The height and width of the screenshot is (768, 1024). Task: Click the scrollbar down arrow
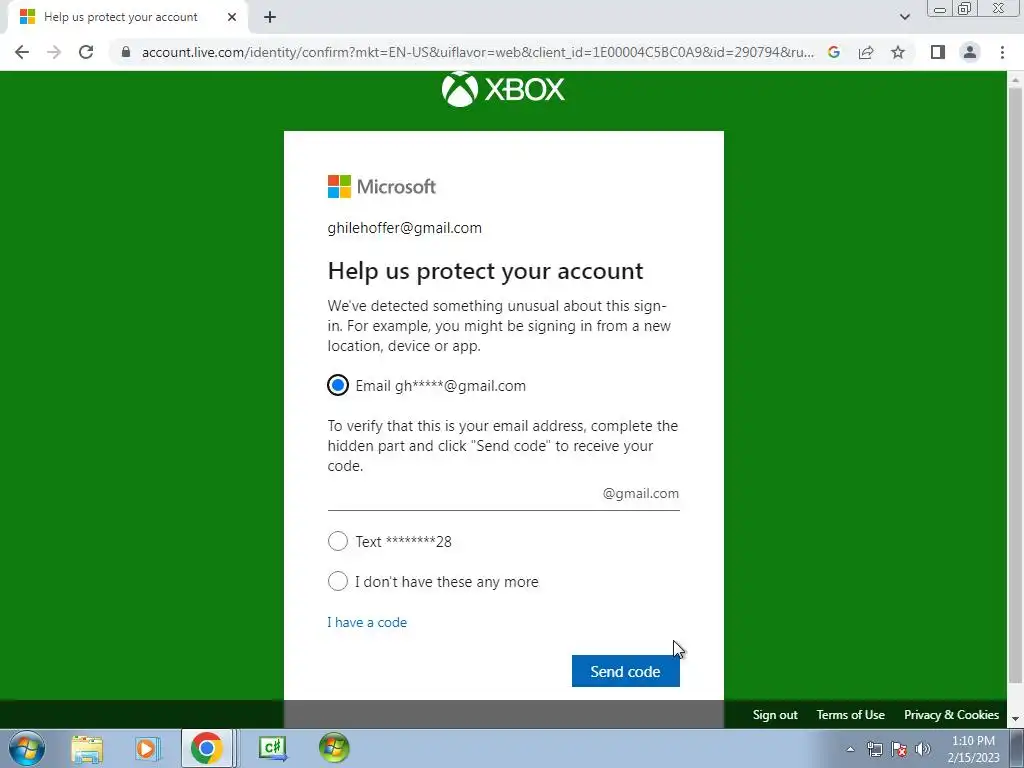point(1015,719)
